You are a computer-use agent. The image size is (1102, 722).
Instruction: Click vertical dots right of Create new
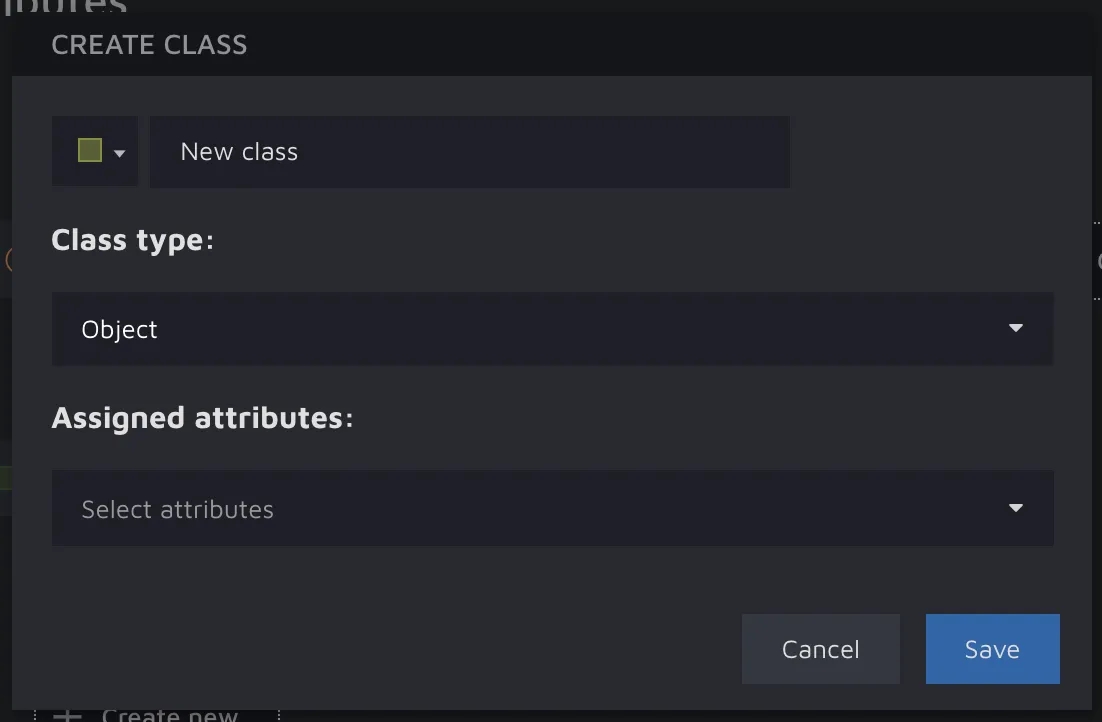point(279,716)
